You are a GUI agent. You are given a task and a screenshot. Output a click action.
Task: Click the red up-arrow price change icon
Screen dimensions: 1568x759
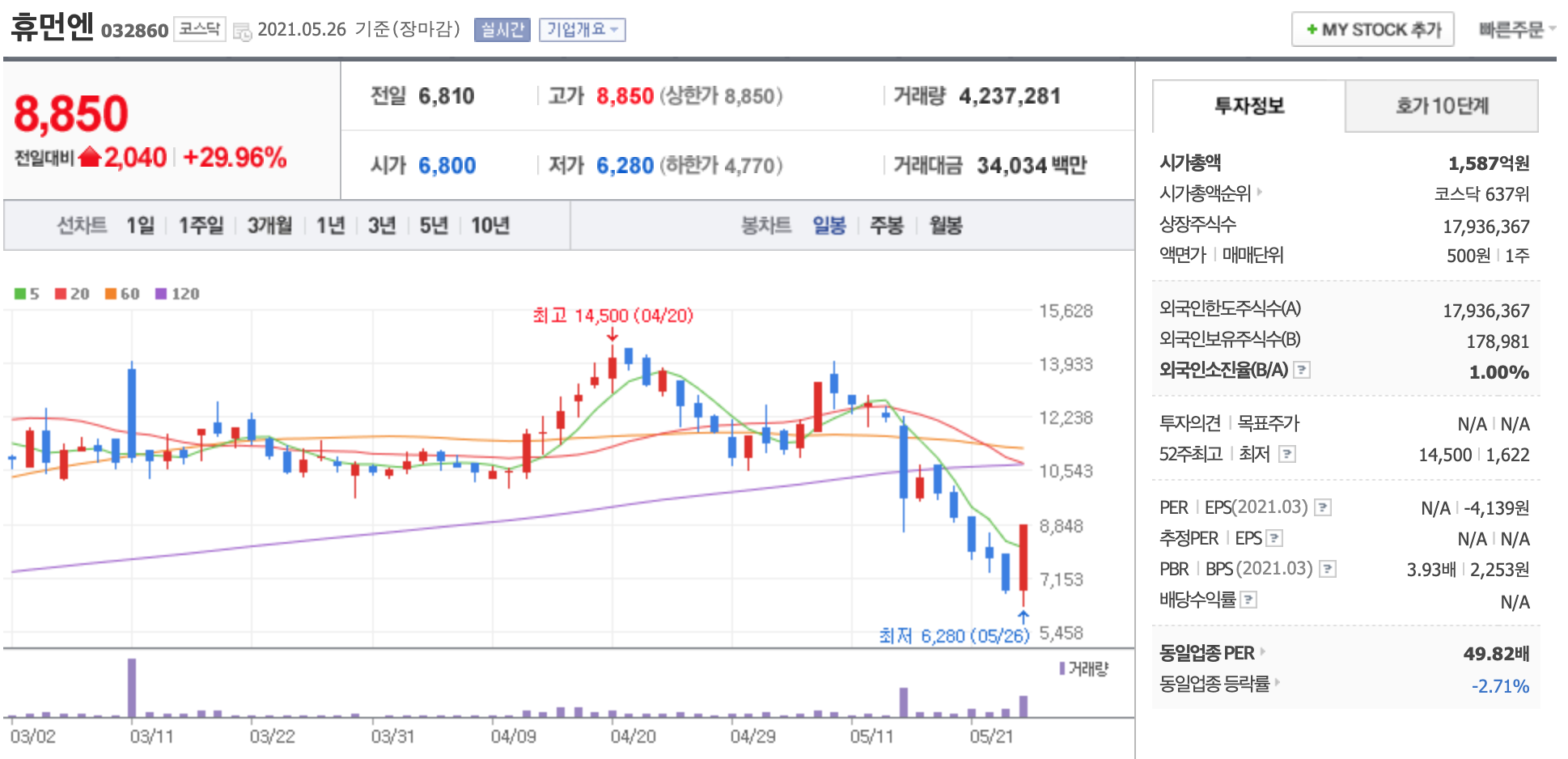pyautogui.click(x=90, y=156)
